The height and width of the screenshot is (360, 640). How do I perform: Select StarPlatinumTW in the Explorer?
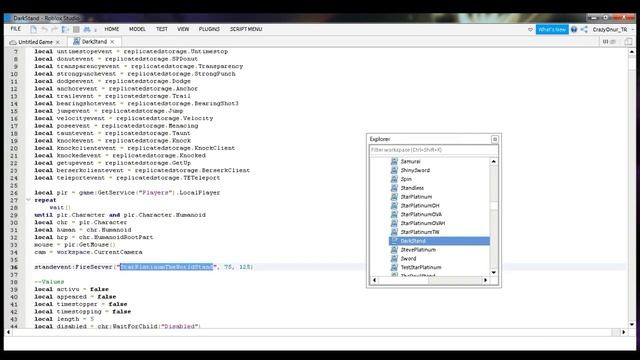point(420,232)
